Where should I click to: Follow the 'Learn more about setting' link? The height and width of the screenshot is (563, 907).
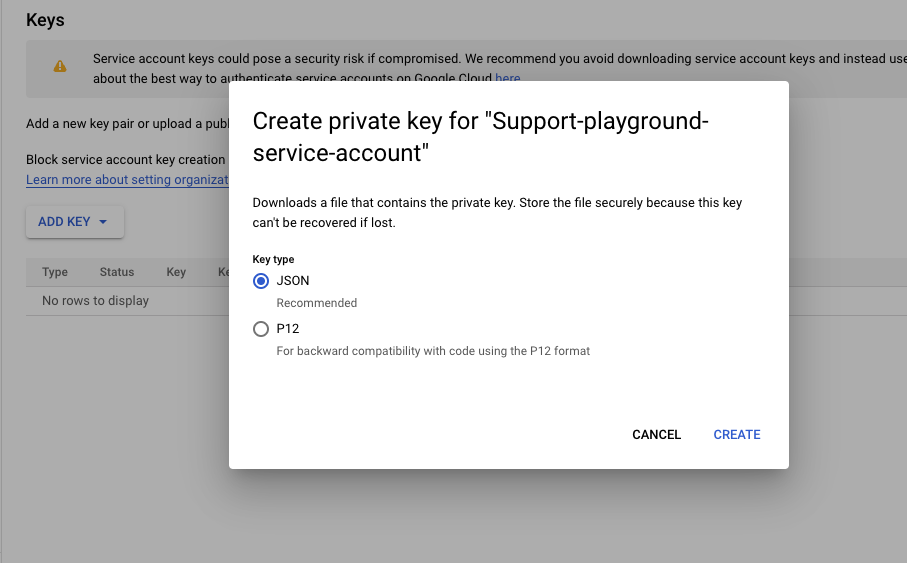tap(127, 180)
